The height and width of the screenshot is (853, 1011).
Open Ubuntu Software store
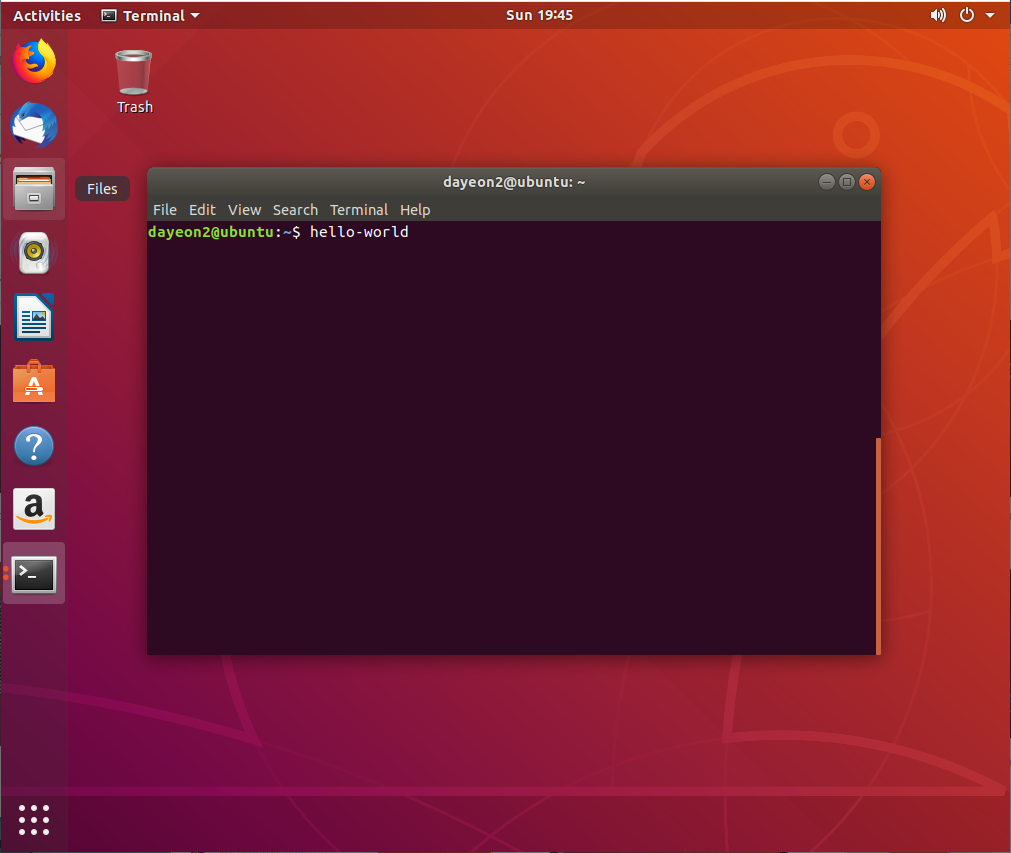click(34, 381)
